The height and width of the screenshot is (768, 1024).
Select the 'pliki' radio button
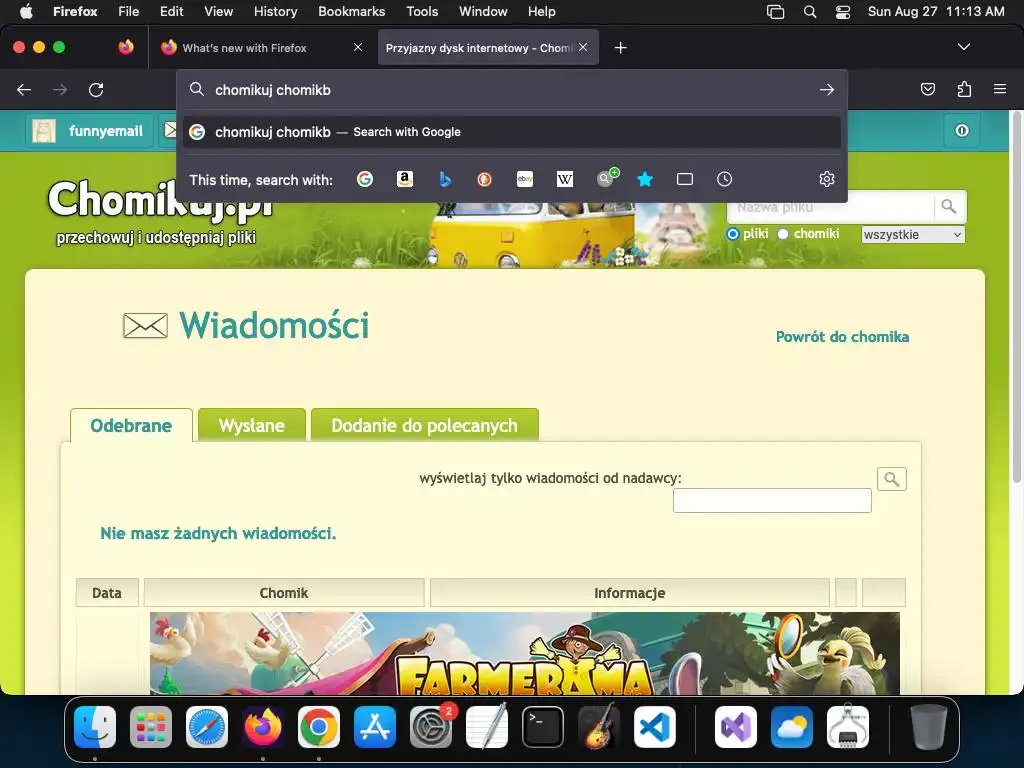tap(733, 234)
